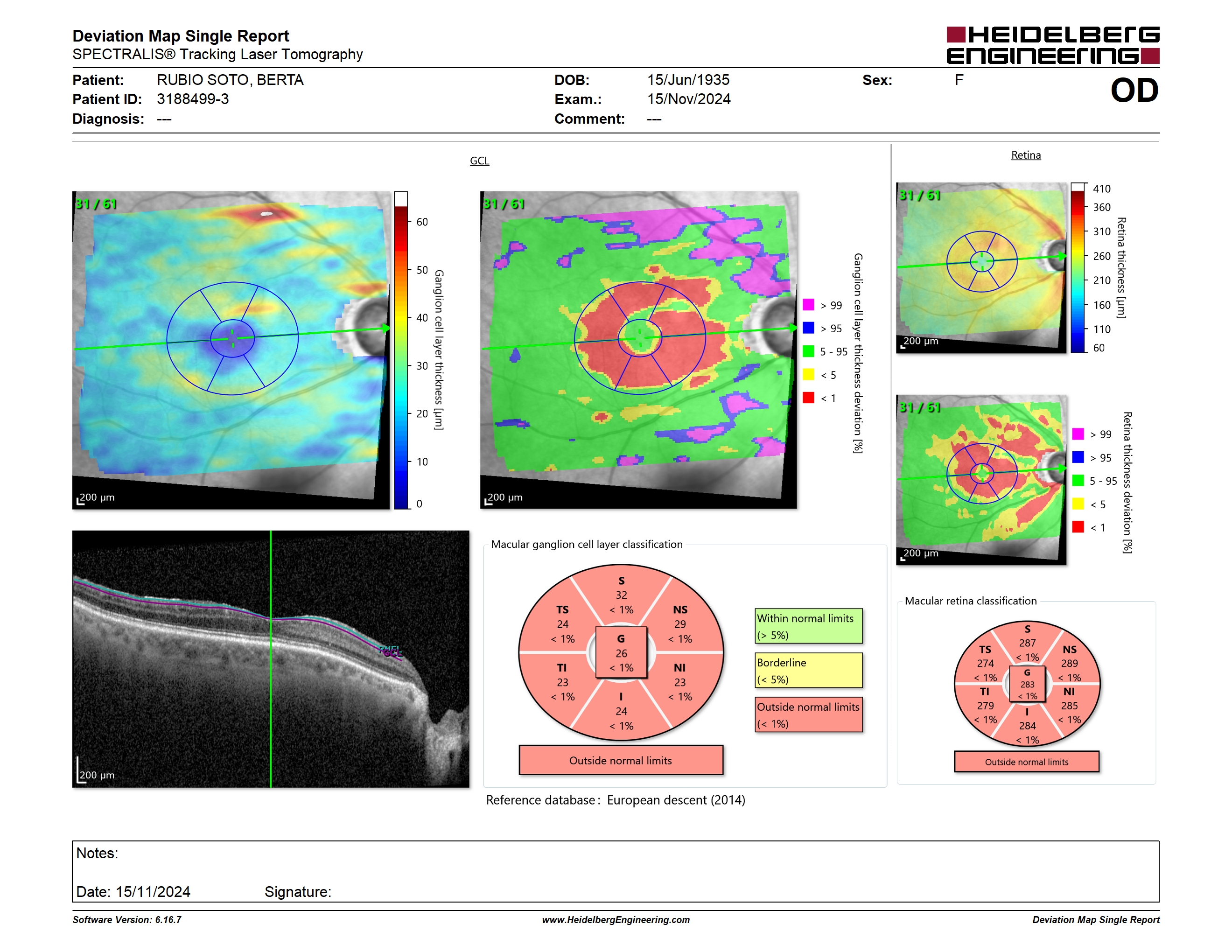Click the Macular retina classification heading
The height and width of the screenshot is (952, 1232).
click(970, 601)
